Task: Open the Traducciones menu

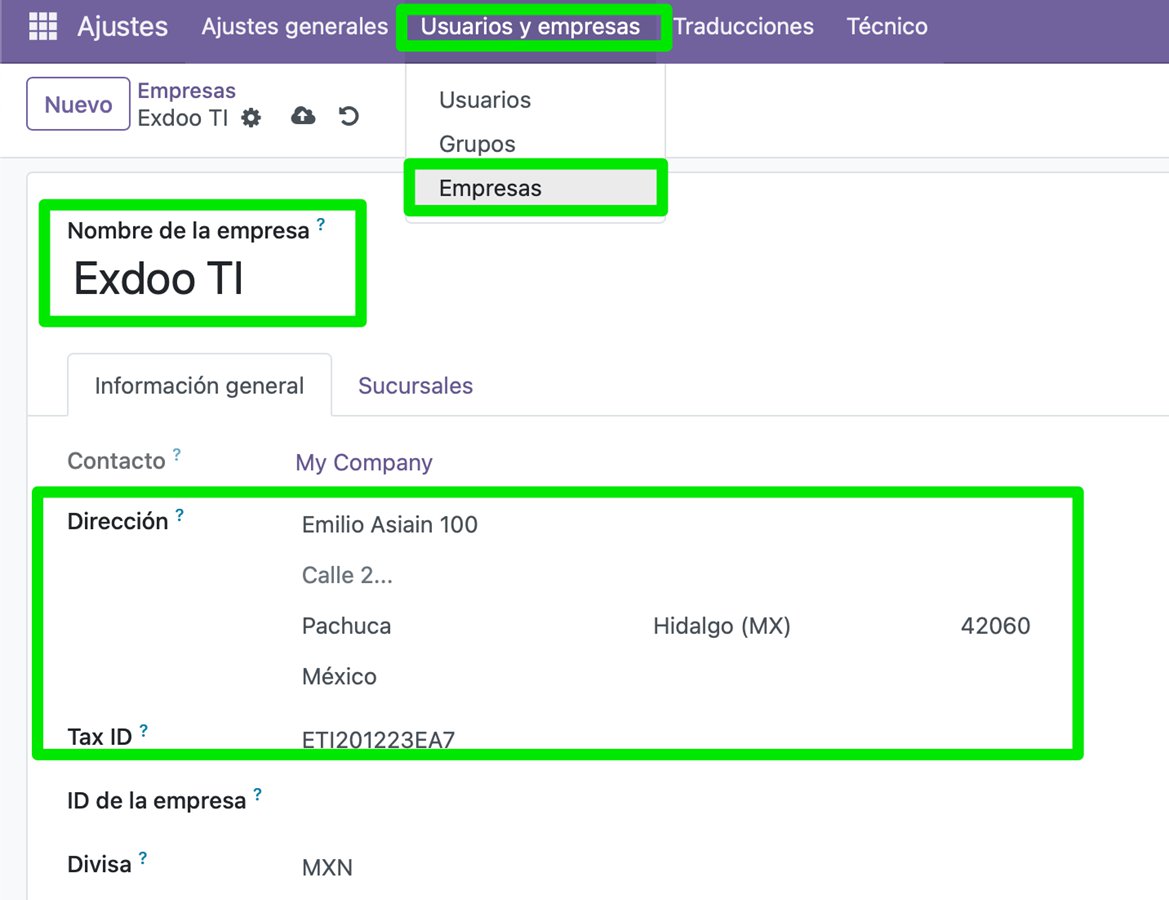Action: coord(743,26)
